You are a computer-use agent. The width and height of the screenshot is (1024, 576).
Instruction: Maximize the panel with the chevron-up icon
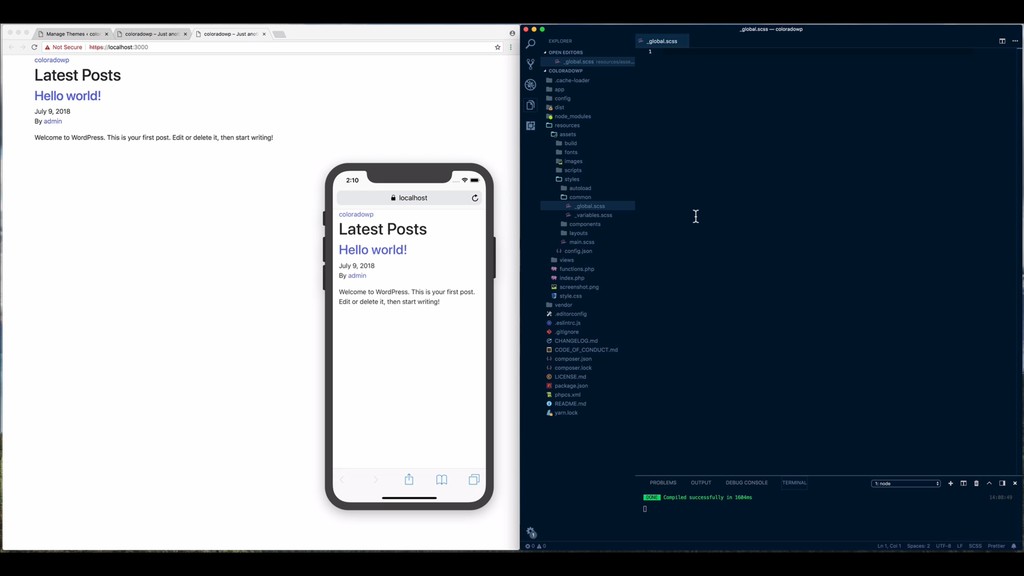(989, 483)
